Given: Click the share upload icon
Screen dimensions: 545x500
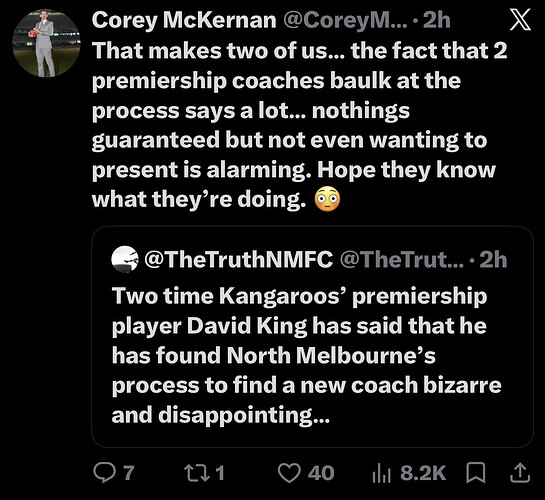Looking at the screenshot, I should pyautogui.click(x=520, y=473).
